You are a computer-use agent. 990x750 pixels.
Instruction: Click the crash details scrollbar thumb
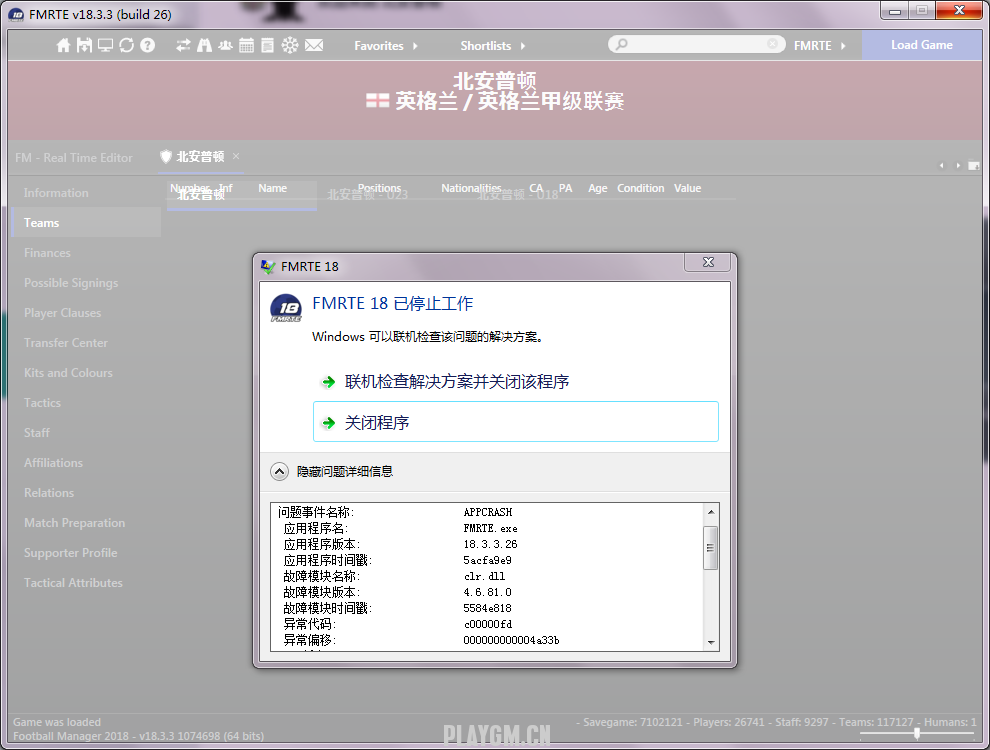[x=711, y=547]
